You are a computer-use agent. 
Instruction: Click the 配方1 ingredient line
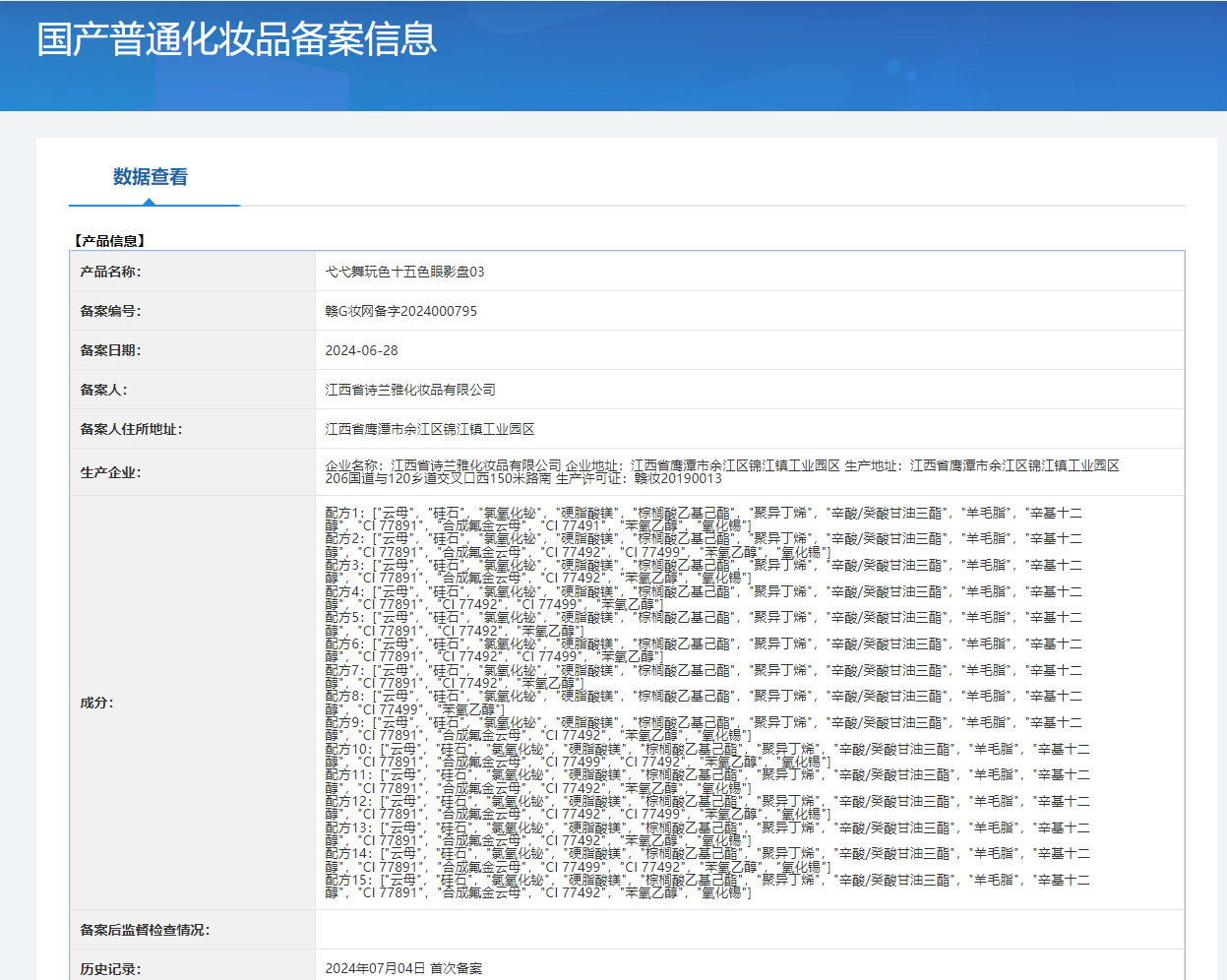point(704,520)
